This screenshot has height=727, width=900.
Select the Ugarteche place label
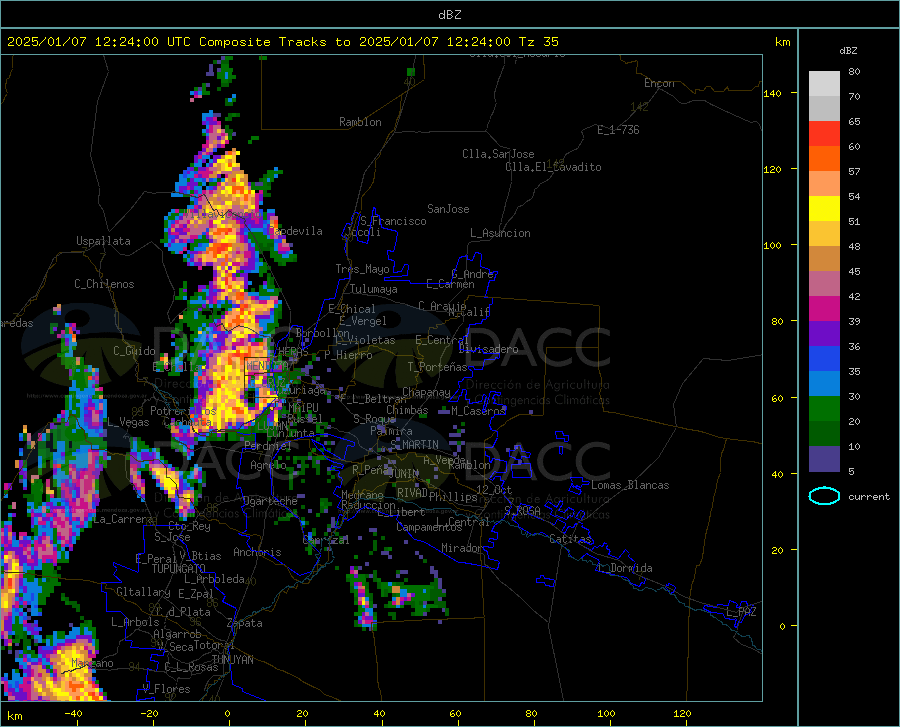click(x=270, y=501)
